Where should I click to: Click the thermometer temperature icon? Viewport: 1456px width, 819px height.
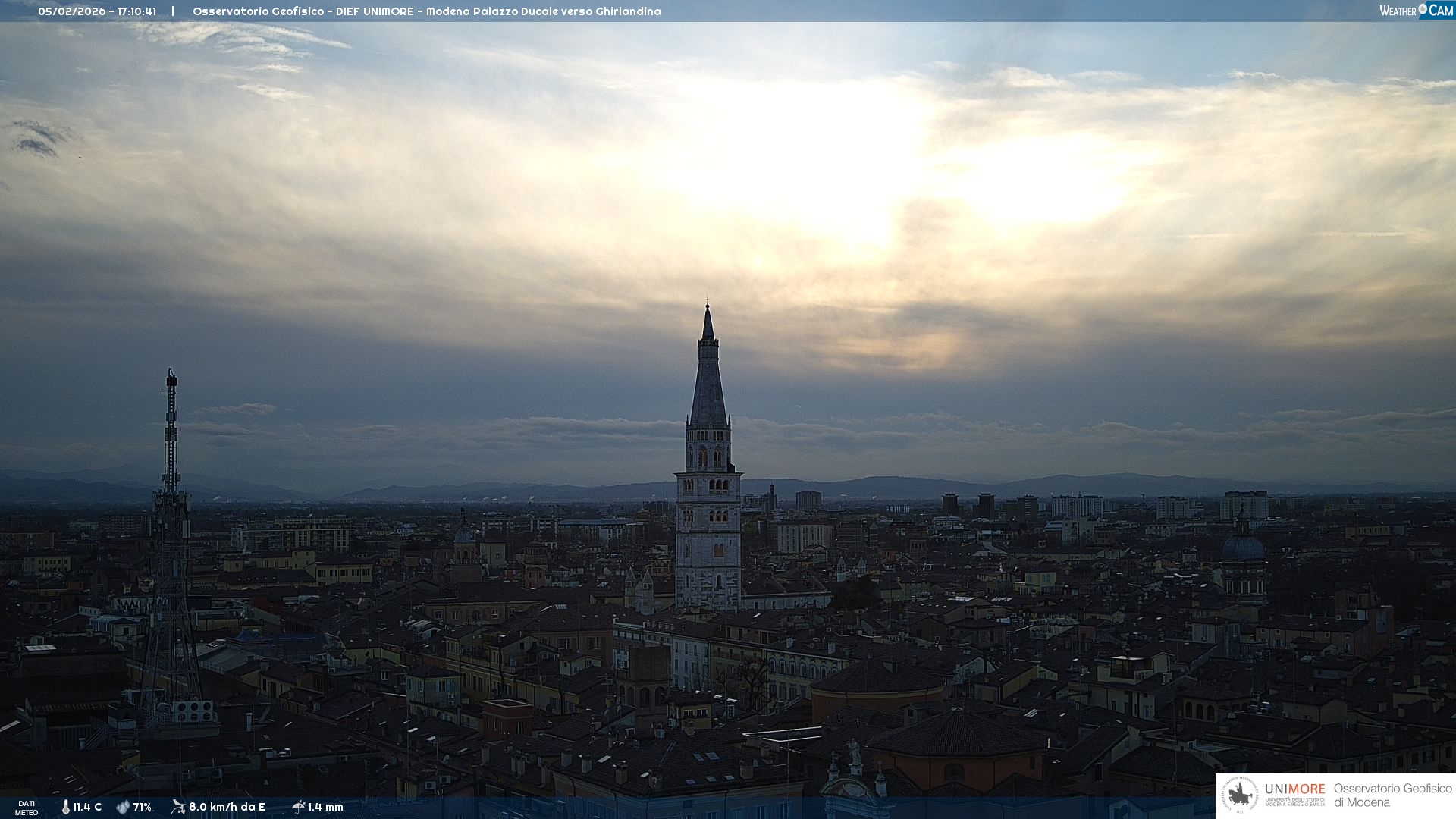pyautogui.click(x=66, y=807)
